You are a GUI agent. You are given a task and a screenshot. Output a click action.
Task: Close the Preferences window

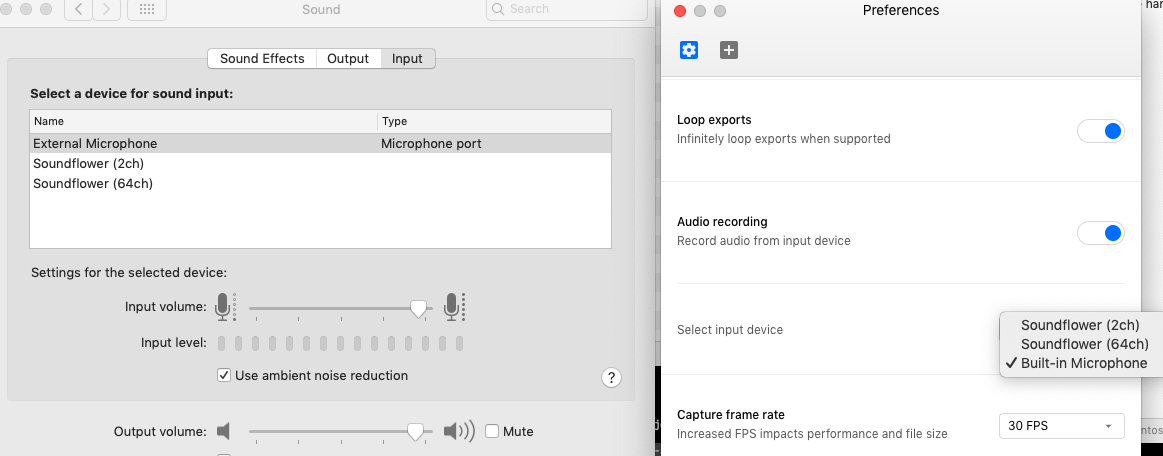(680, 10)
